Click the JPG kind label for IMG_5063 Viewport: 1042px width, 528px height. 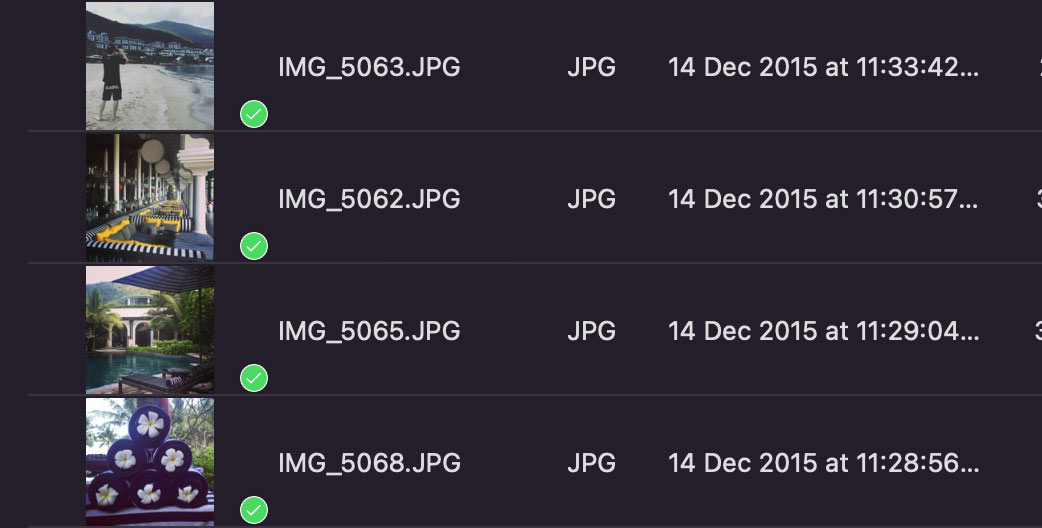pos(591,67)
